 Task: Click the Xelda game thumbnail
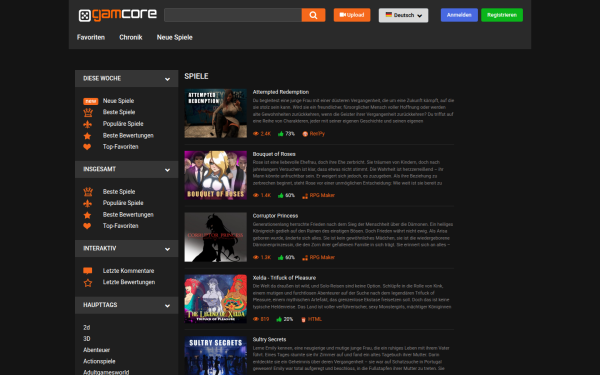(x=215, y=299)
